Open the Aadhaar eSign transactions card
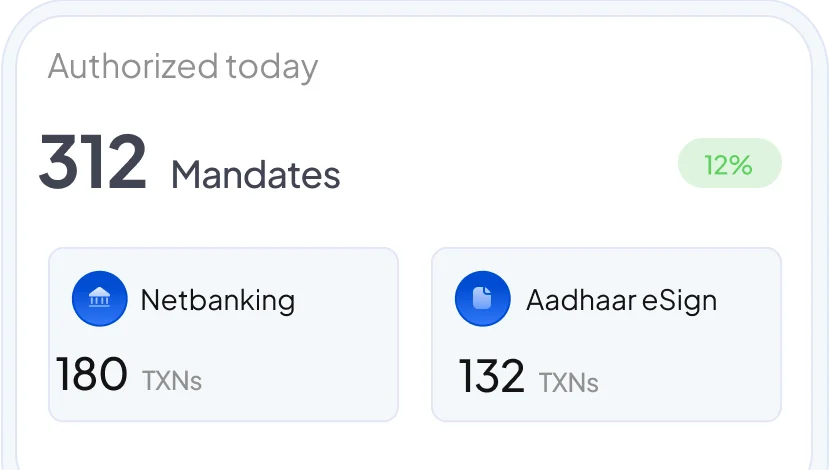Screen dimensions: 830x470 pyautogui.click(x=606, y=335)
